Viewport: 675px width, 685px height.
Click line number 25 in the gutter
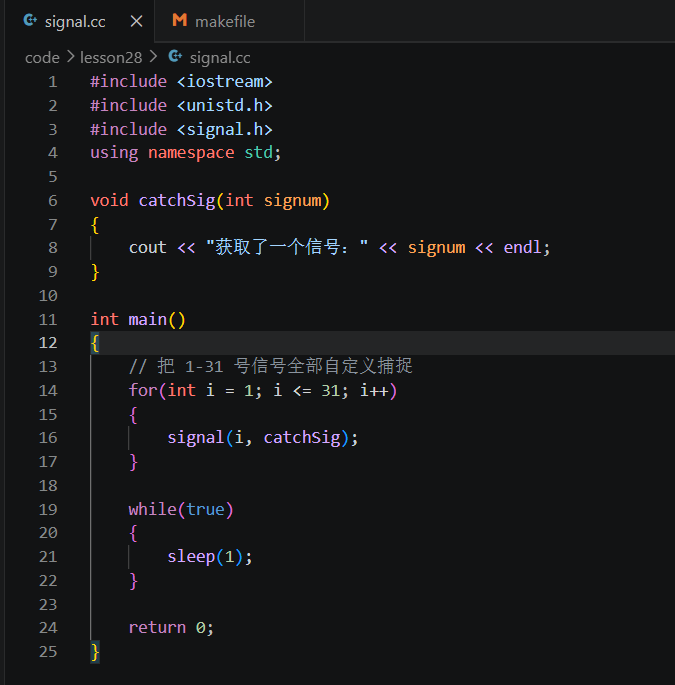pyautogui.click(x=48, y=651)
